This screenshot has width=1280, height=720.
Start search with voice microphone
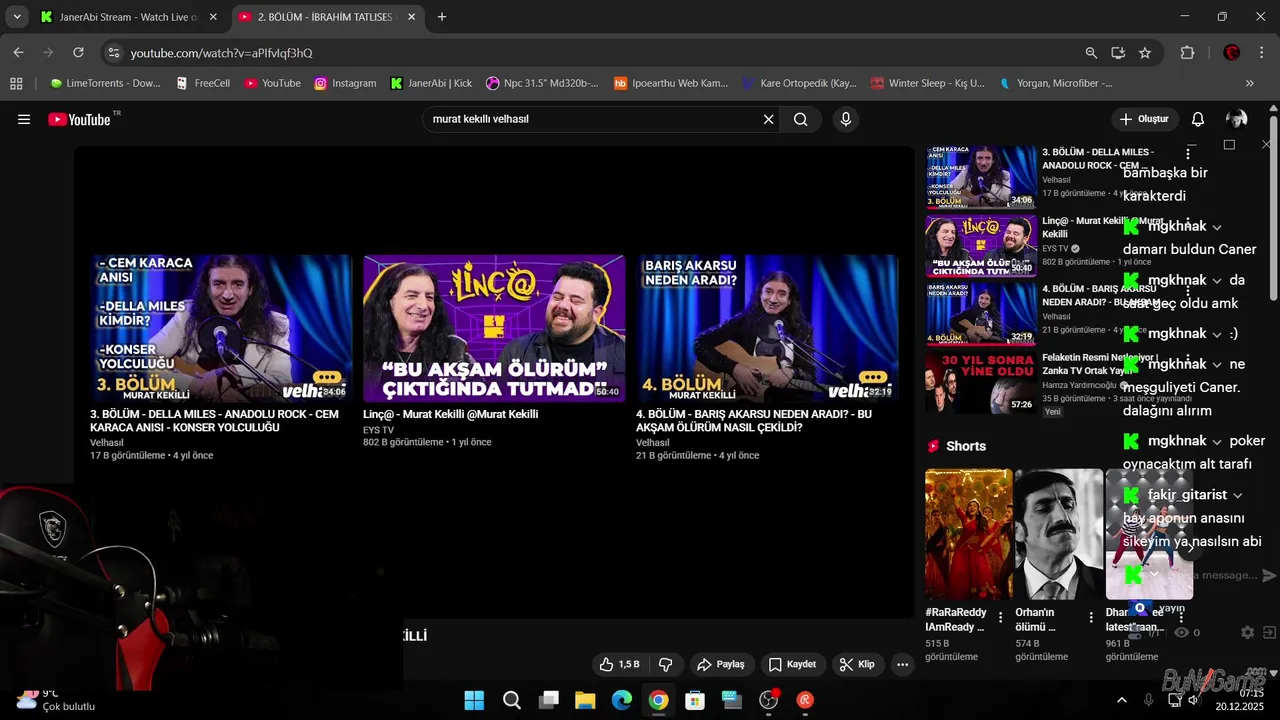846,119
